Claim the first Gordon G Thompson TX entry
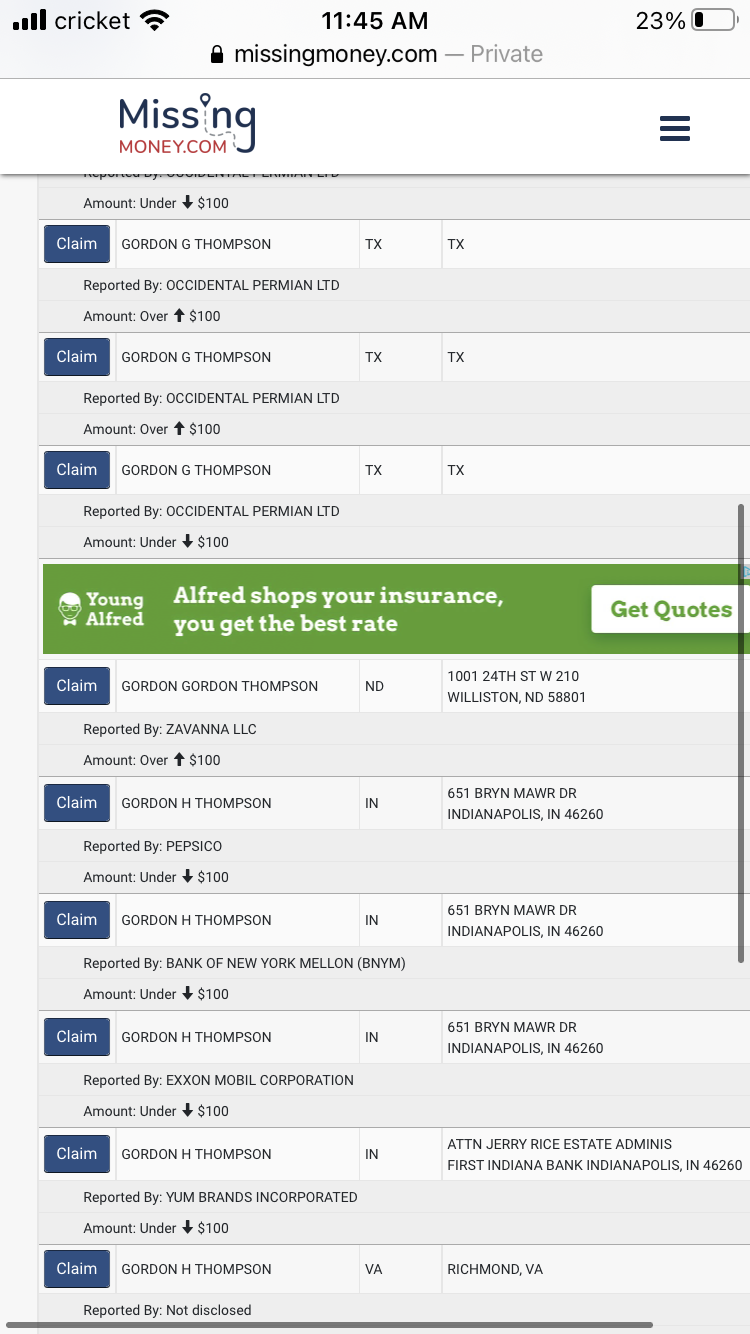Image resolution: width=750 pixels, height=1334 pixels. tap(77, 244)
